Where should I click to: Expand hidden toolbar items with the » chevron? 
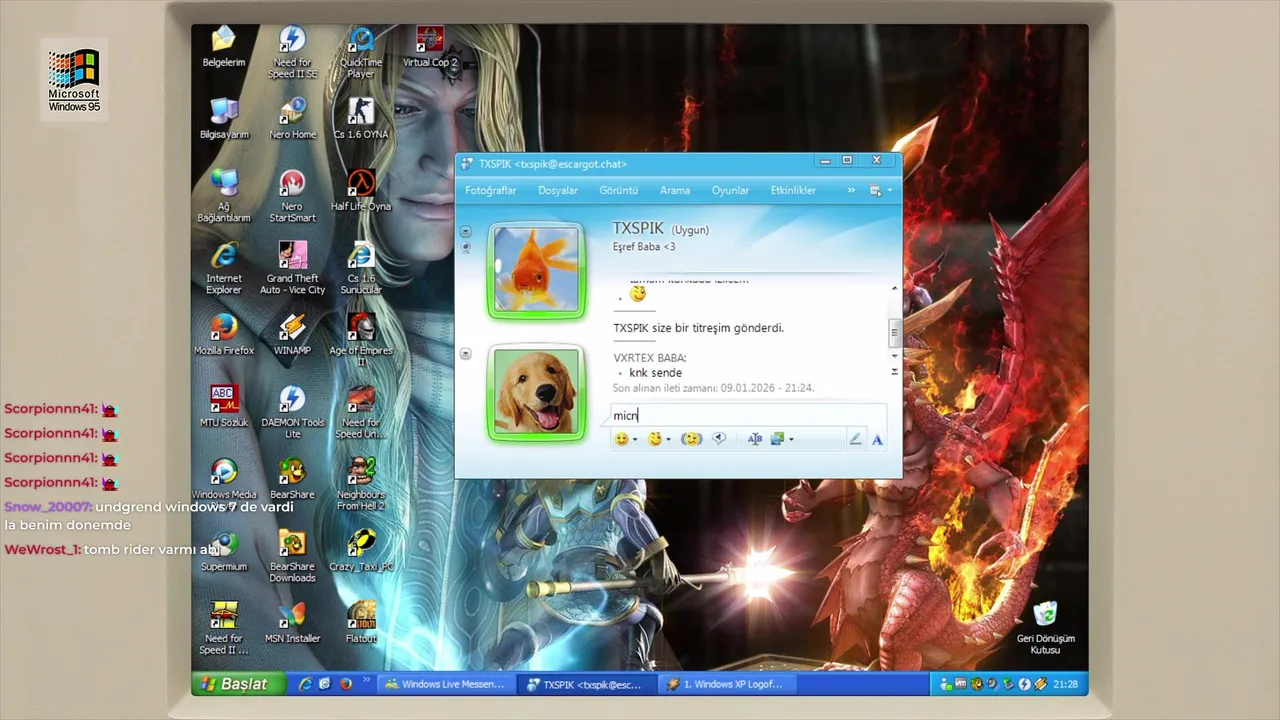pyautogui.click(x=851, y=190)
